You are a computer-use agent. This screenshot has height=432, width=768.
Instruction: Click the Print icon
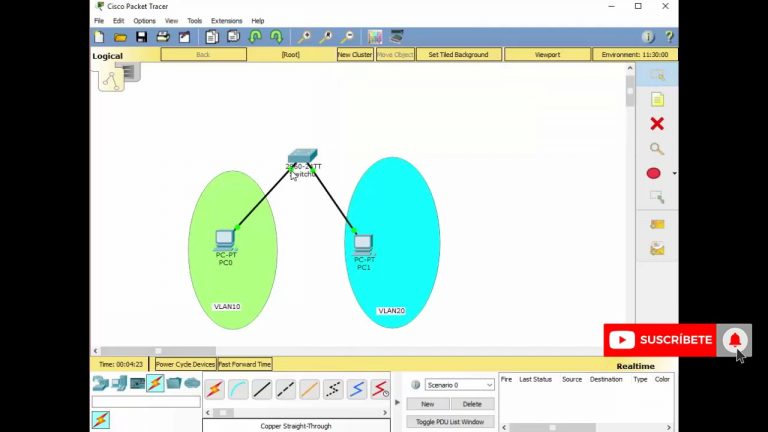coord(163,37)
